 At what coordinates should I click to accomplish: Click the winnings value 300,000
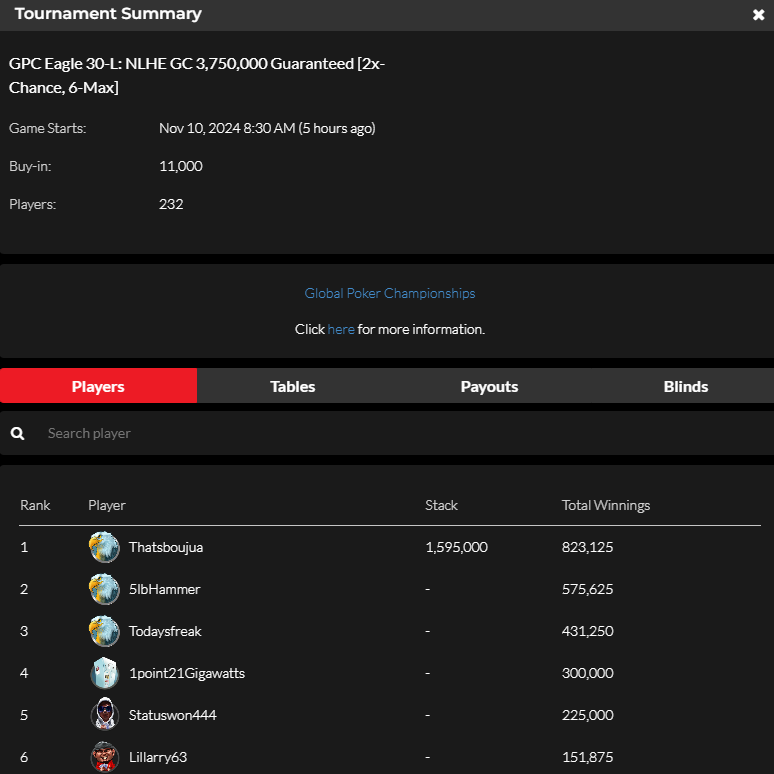[x=587, y=673]
